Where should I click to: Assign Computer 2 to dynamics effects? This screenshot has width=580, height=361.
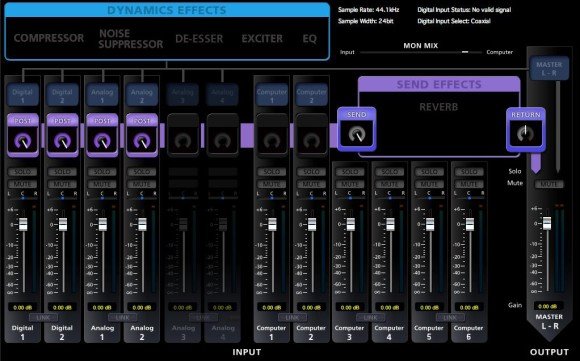[312, 95]
